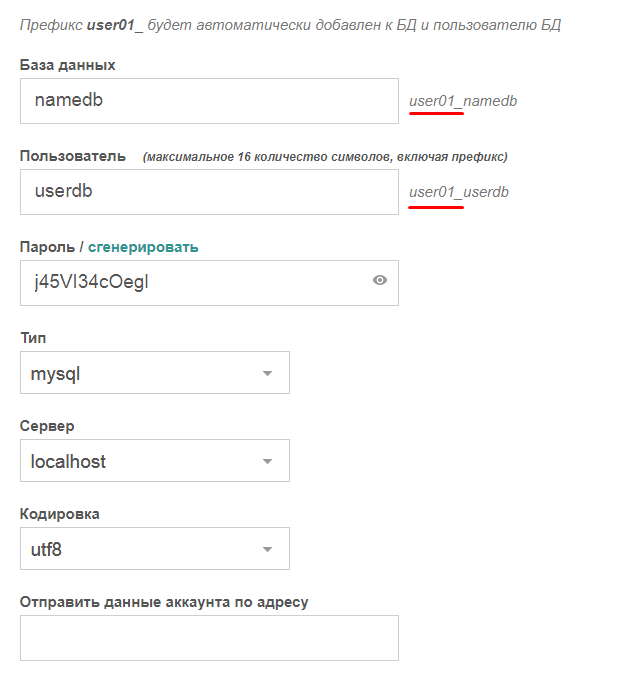
Task: Show the password with the eye icon
Action: point(380,281)
